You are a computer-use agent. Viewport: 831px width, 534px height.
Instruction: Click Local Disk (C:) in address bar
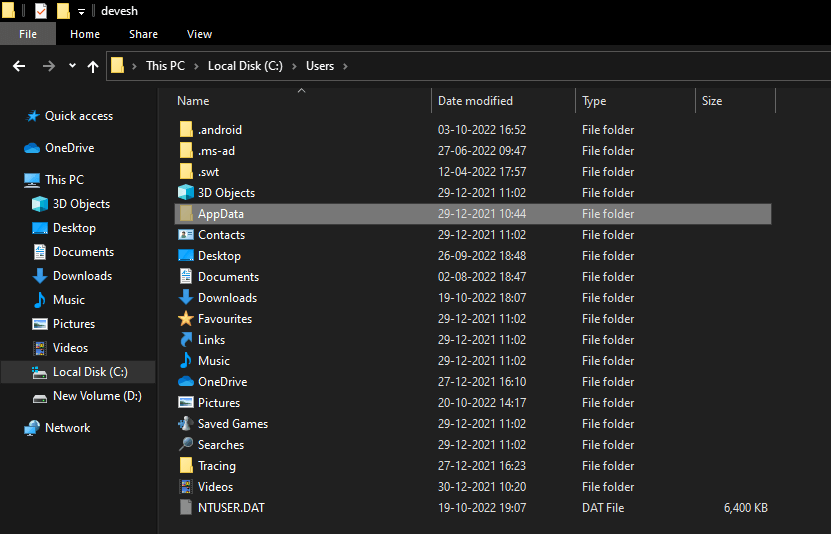245,66
